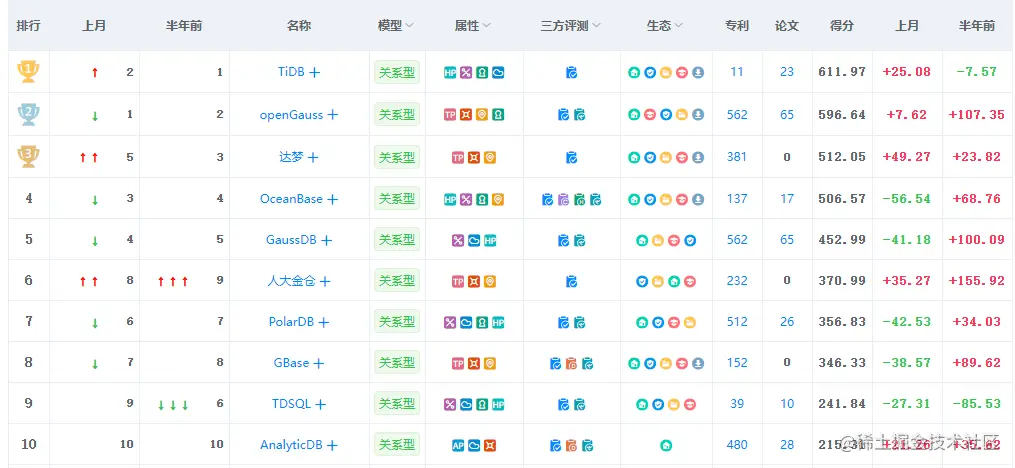Viewport: 1015px width, 468px height.
Task: Click the green keyhole icon in openGauss row
Action: coord(498,115)
